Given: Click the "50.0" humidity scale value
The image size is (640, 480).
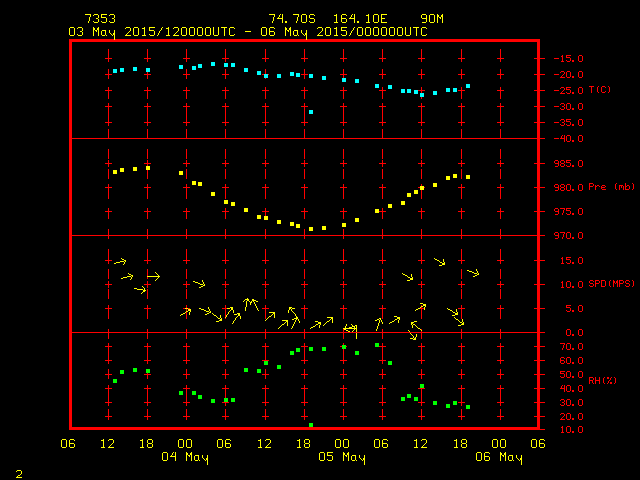Looking at the screenshot, I should (x=572, y=375).
